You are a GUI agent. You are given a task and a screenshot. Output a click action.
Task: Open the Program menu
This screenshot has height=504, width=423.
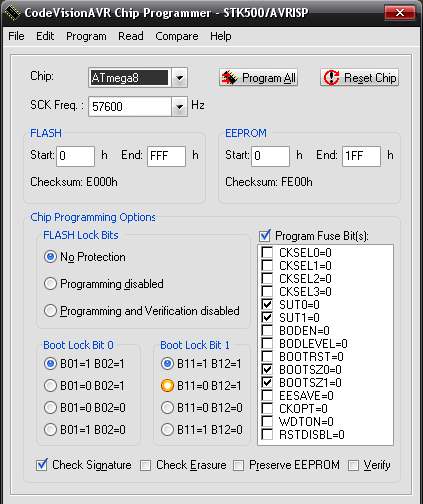86,36
